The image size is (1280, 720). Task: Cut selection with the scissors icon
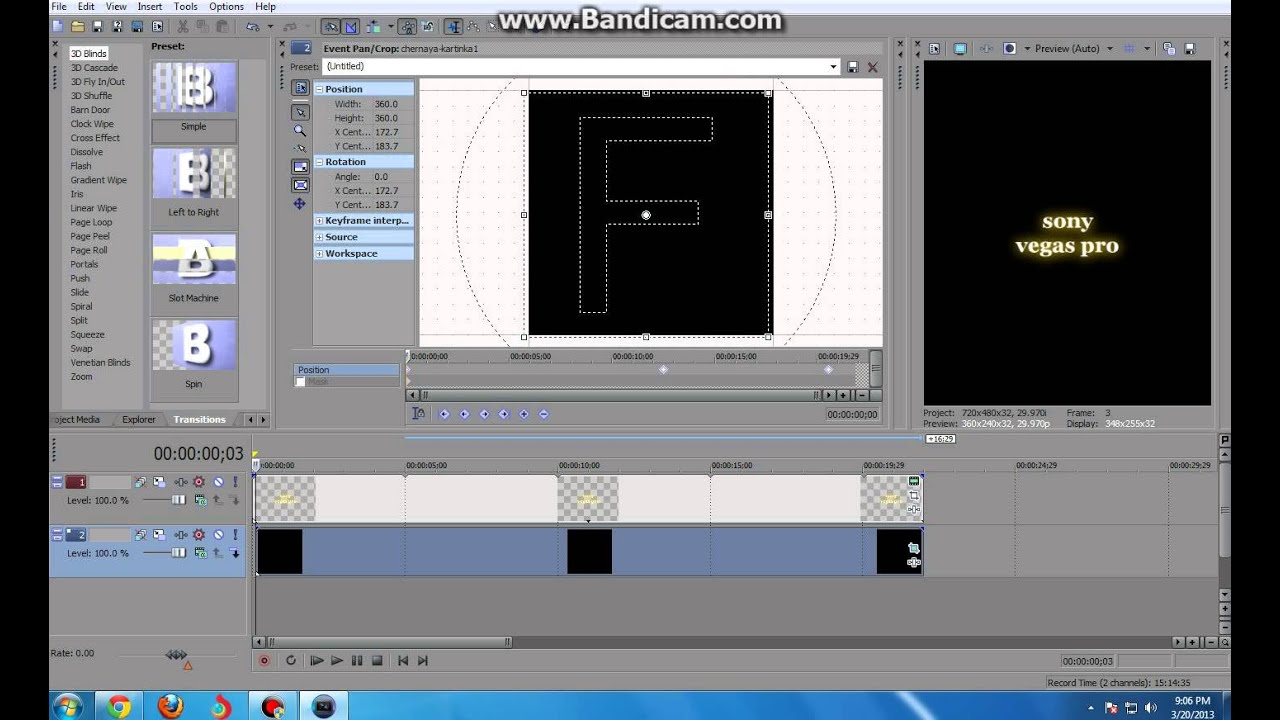click(x=182, y=27)
